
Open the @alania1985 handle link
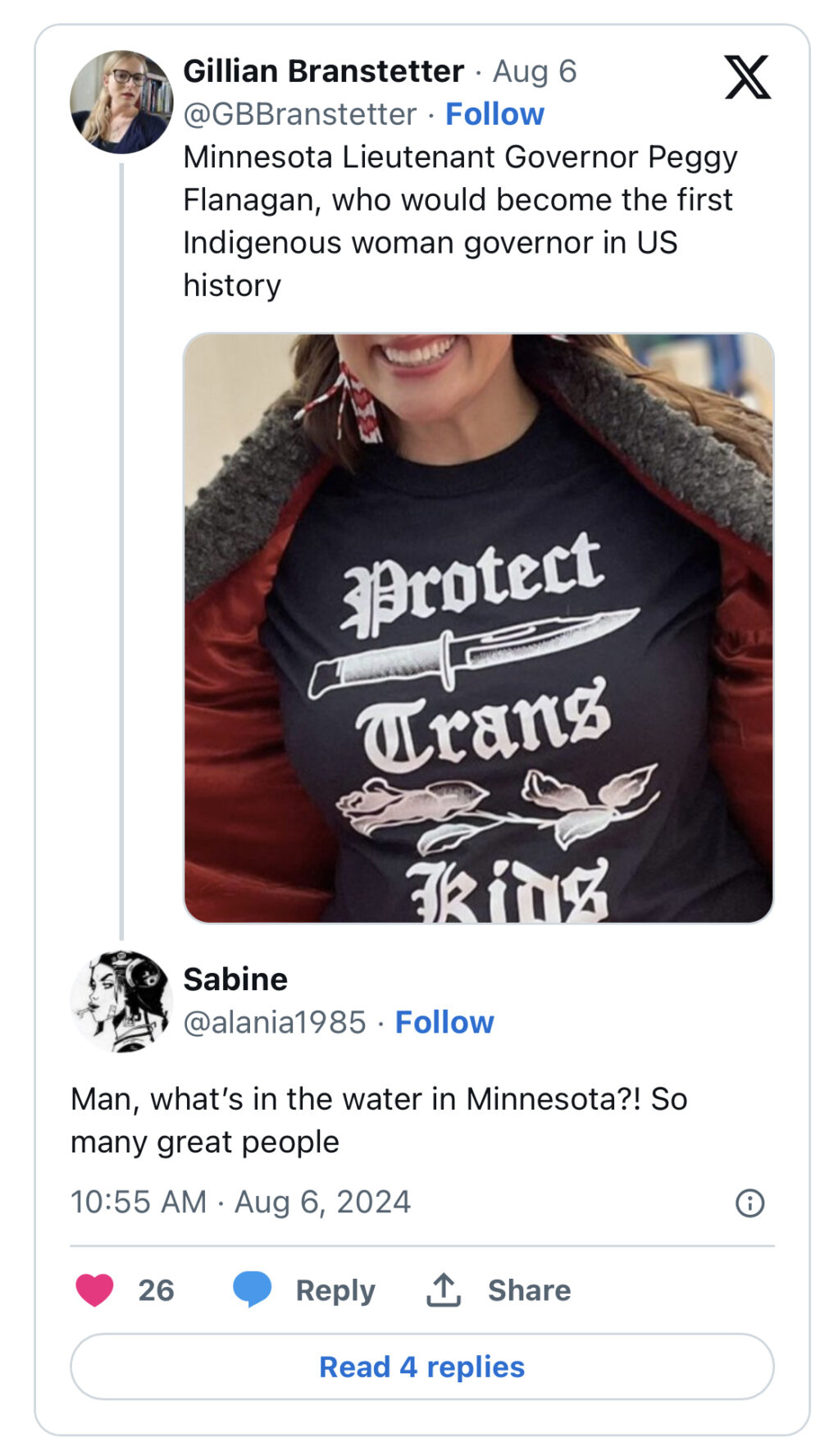(x=274, y=1022)
